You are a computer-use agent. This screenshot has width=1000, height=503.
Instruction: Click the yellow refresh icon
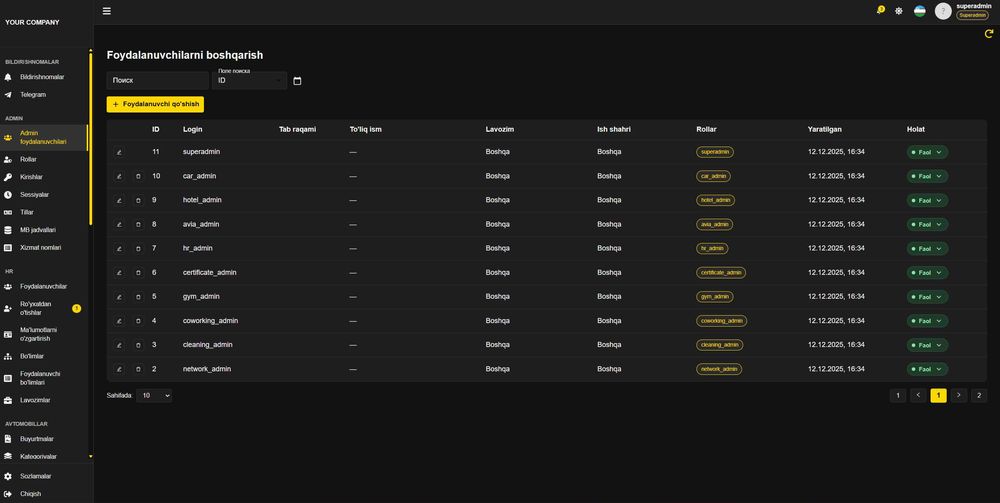click(989, 34)
